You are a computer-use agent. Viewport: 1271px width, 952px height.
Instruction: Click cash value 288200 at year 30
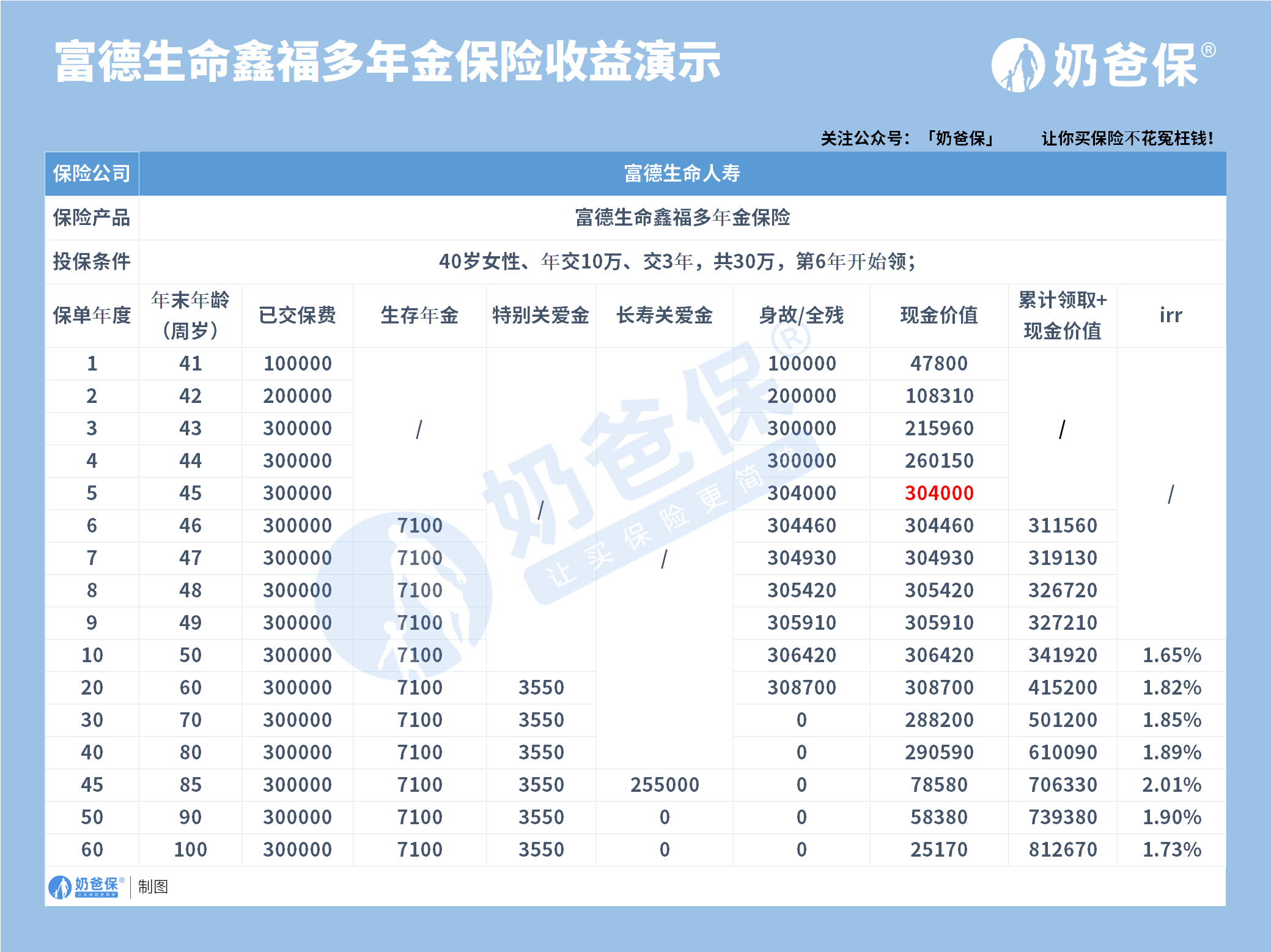[x=939, y=720]
